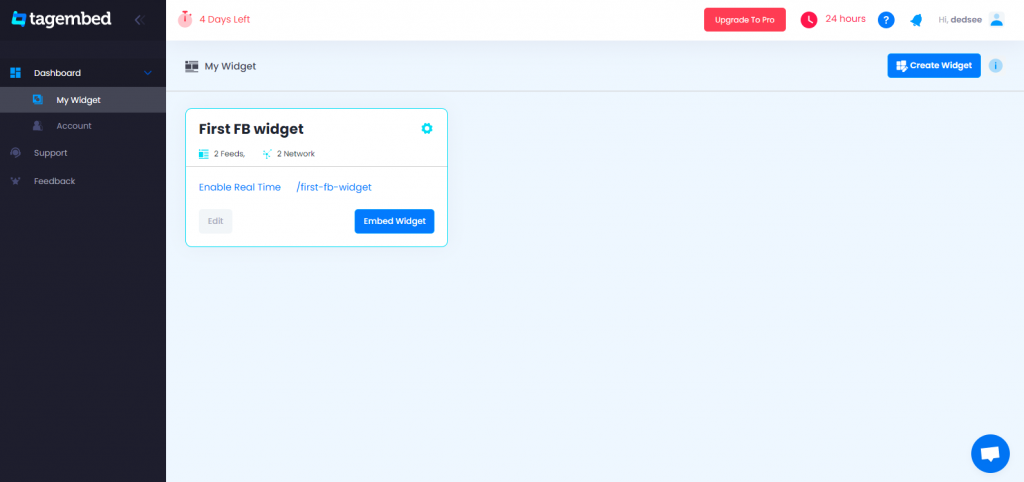Open /first-fb-widget link
Screen dimensions: 1024x482
coord(334,187)
